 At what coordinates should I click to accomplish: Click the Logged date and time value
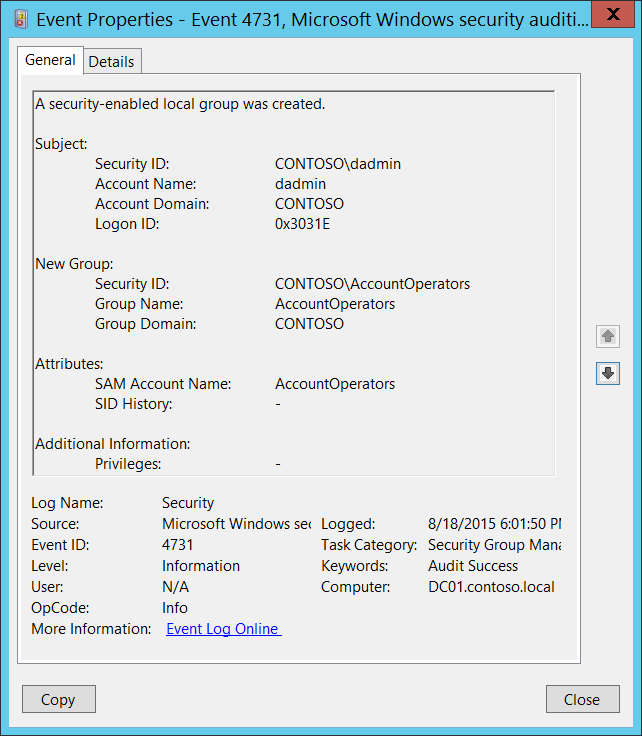[494, 524]
